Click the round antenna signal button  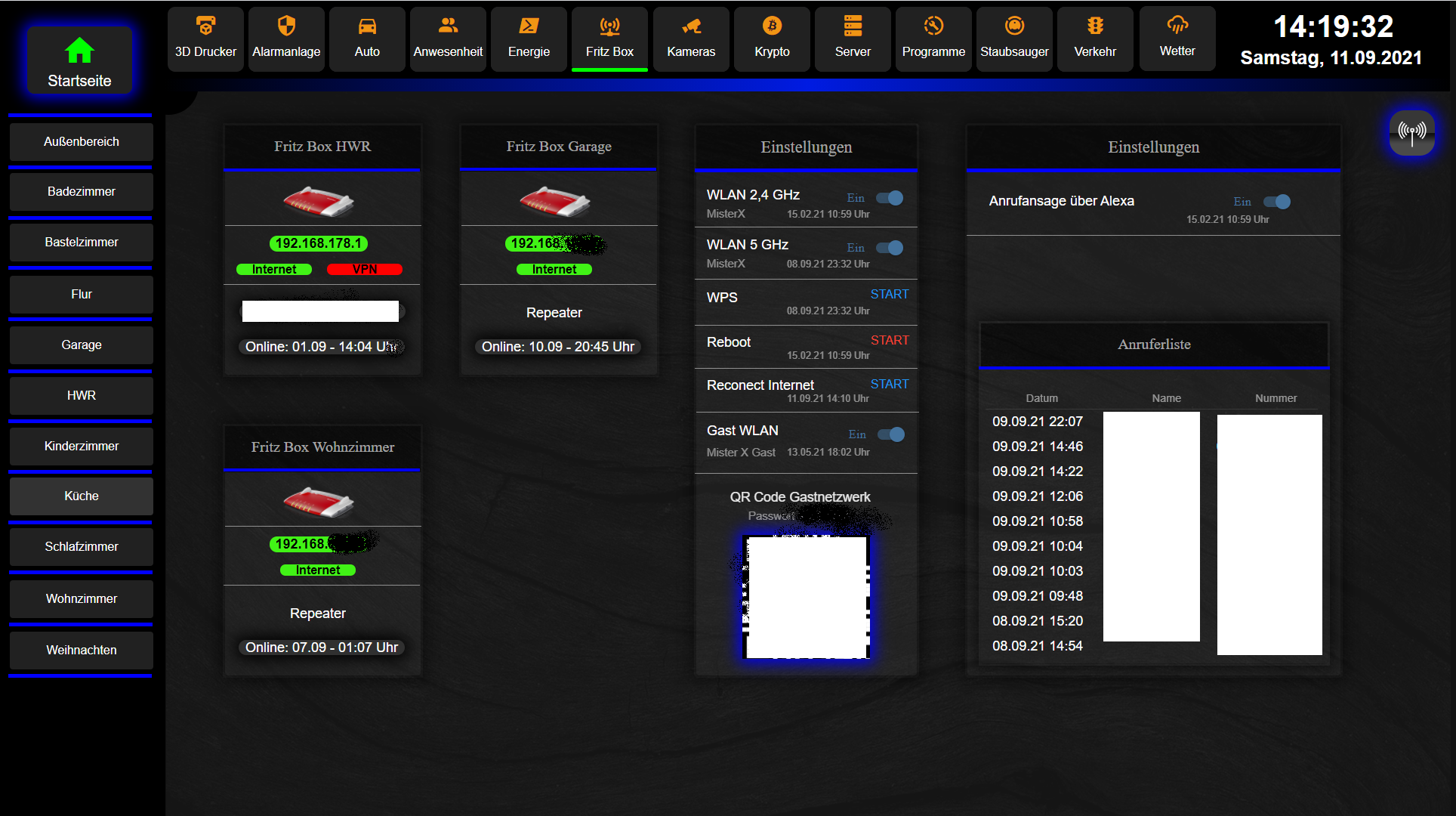1411,133
